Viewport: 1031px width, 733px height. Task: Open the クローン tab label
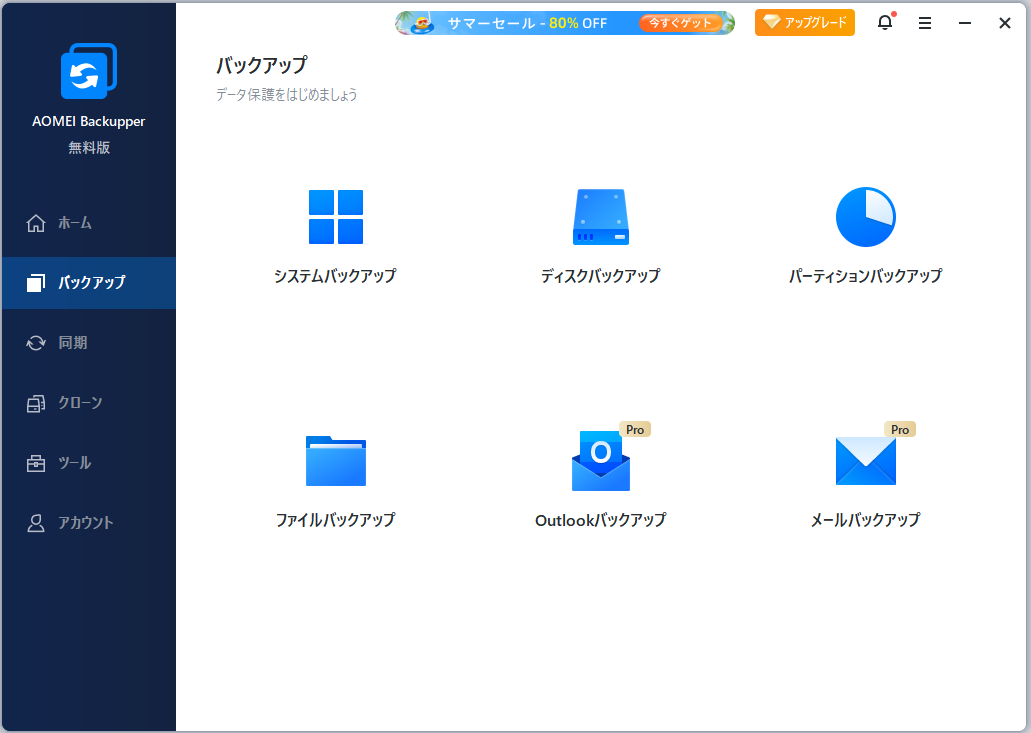pyautogui.click(x=80, y=402)
